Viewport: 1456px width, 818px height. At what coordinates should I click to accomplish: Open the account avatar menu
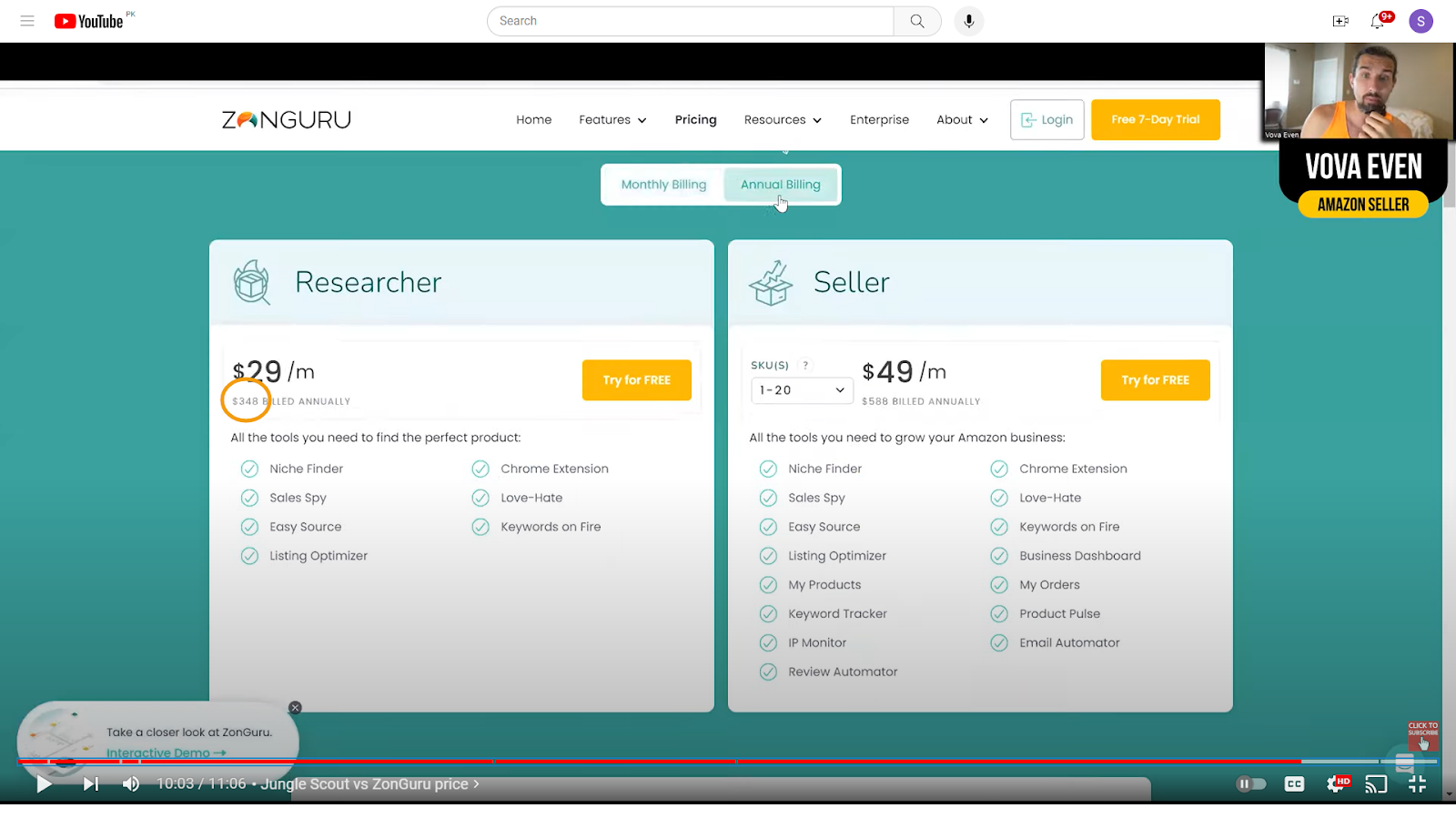click(1421, 21)
